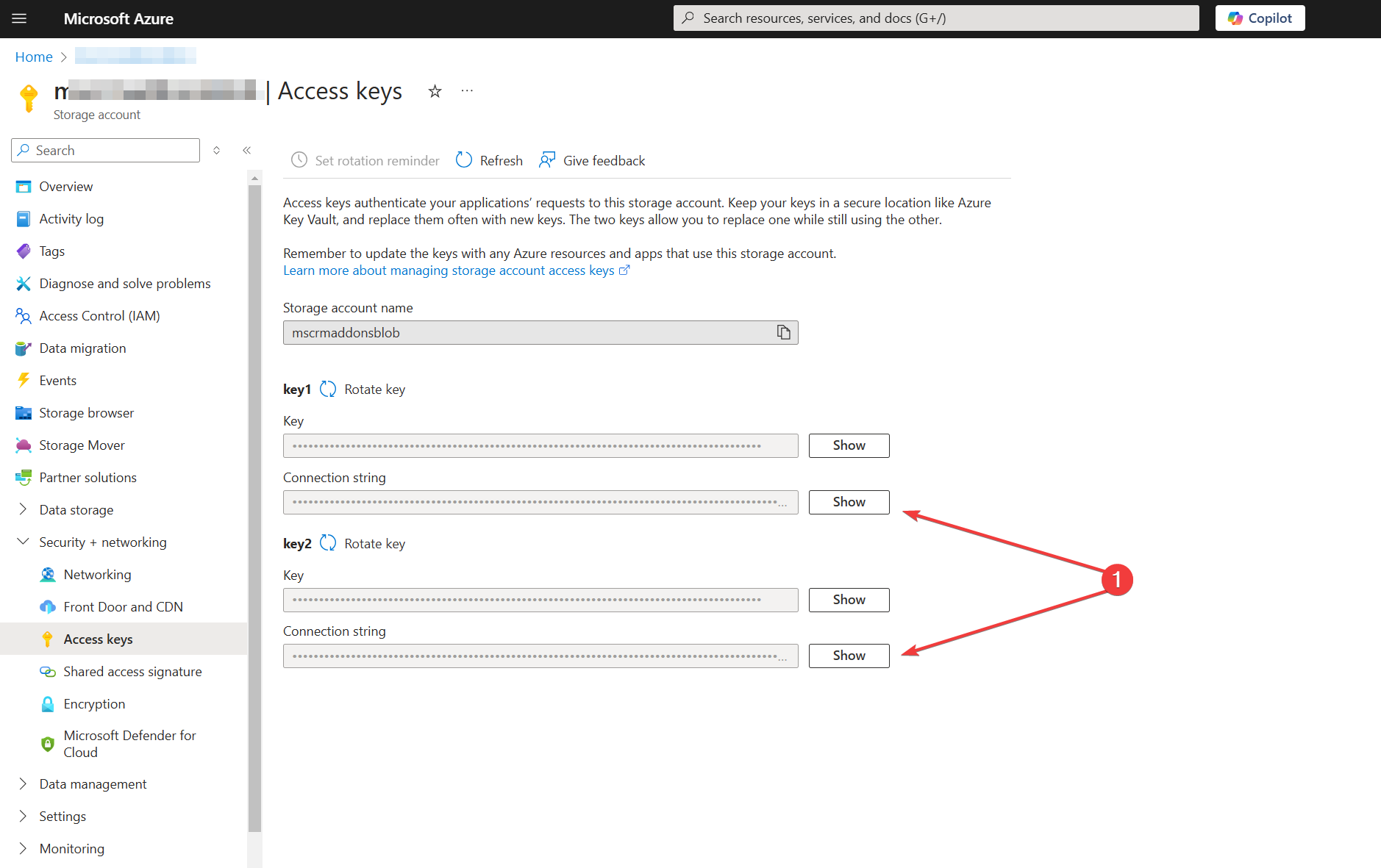This screenshot has height=868, width=1381.
Task: Click the Refresh icon in toolbar
Action: click(x=464, y=159)
